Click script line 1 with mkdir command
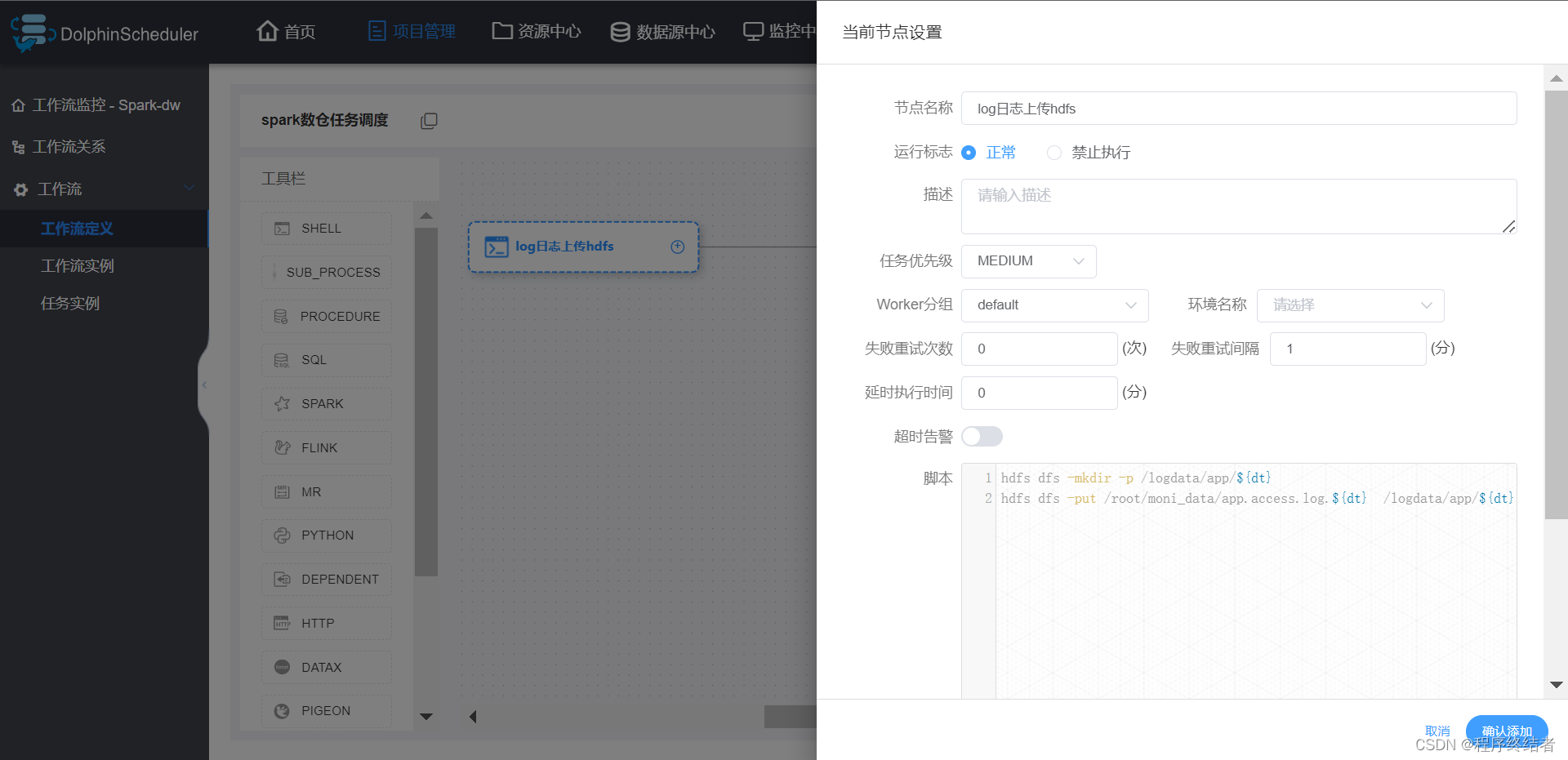Viewport: 1568px width, 760px height. click(1135, 478)
